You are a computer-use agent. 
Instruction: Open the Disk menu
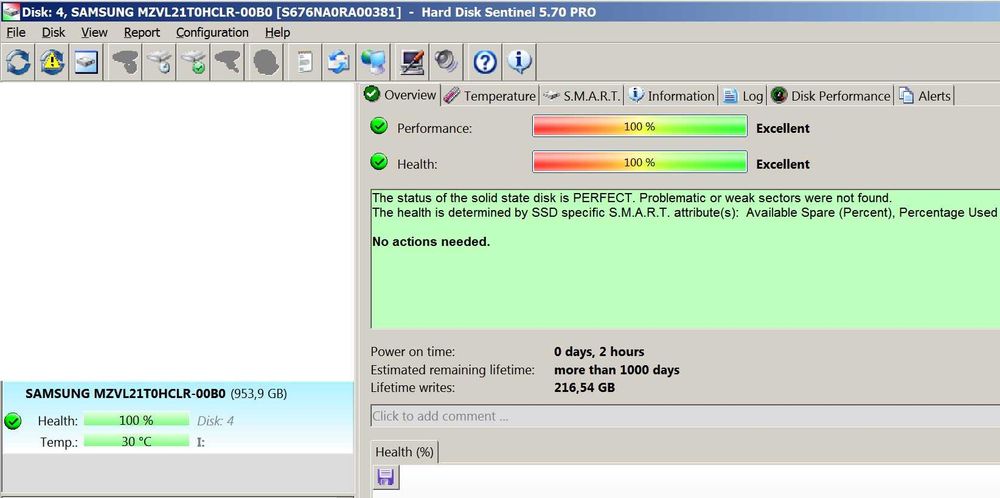(x=54, y=32)
